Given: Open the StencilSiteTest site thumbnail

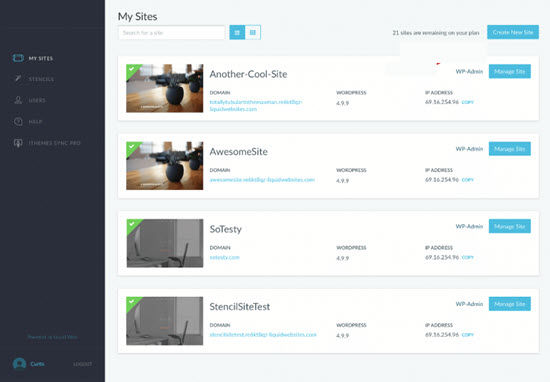Looking at the screenshot, I should [x=165, y=321].
